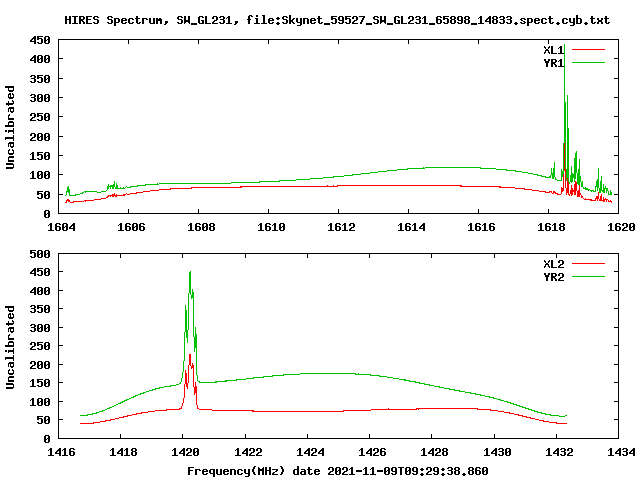Click the 1422 x-axis tick label
Viewport: 640px width, 480px height.
click(248, 452)
